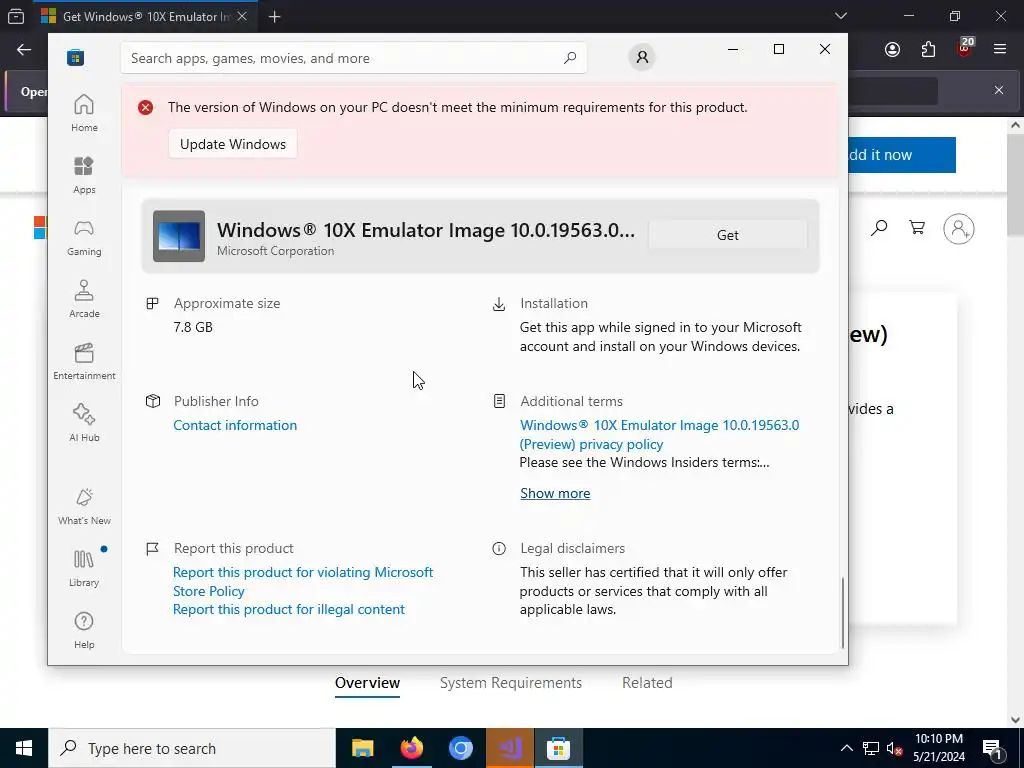The width and height of the screenshot is (1024, 768).
Task: Show hidden system tray icons
Action: [x=846, y=748]
